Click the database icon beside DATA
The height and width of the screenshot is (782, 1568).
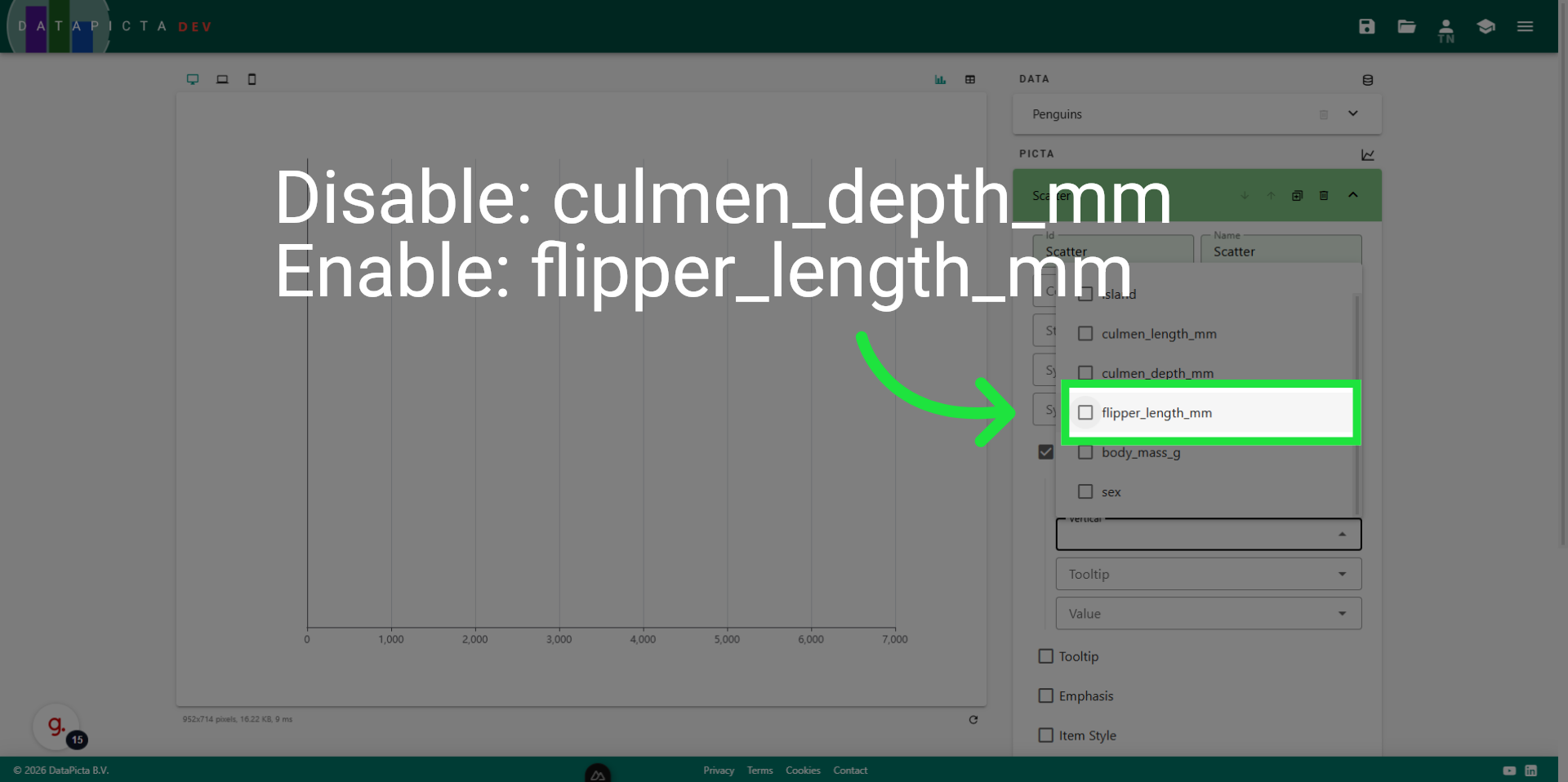point(1367,80)
